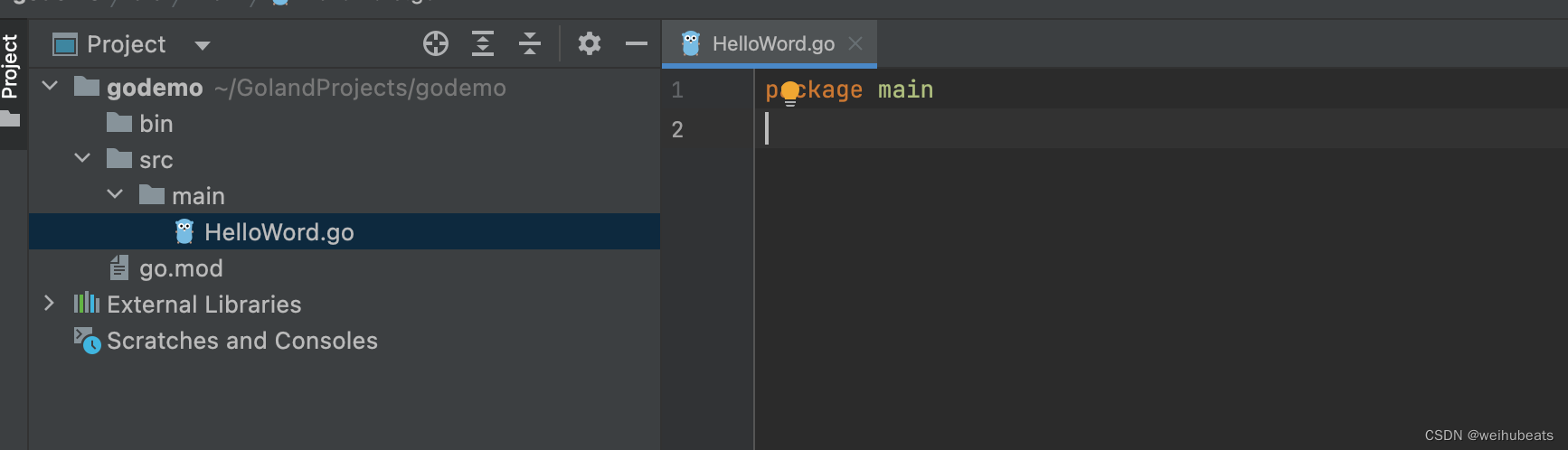The width and height of the screenshot is (1568, 450).
Task: Click the Collapse All icon in Project toolbar
Action: pos(530,43)
